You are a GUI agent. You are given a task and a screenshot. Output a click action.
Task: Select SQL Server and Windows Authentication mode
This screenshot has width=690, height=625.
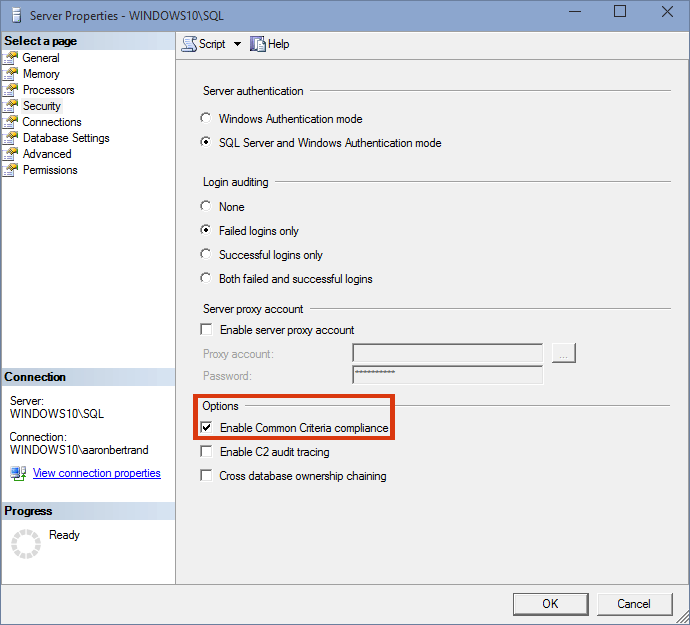(206, 142)
